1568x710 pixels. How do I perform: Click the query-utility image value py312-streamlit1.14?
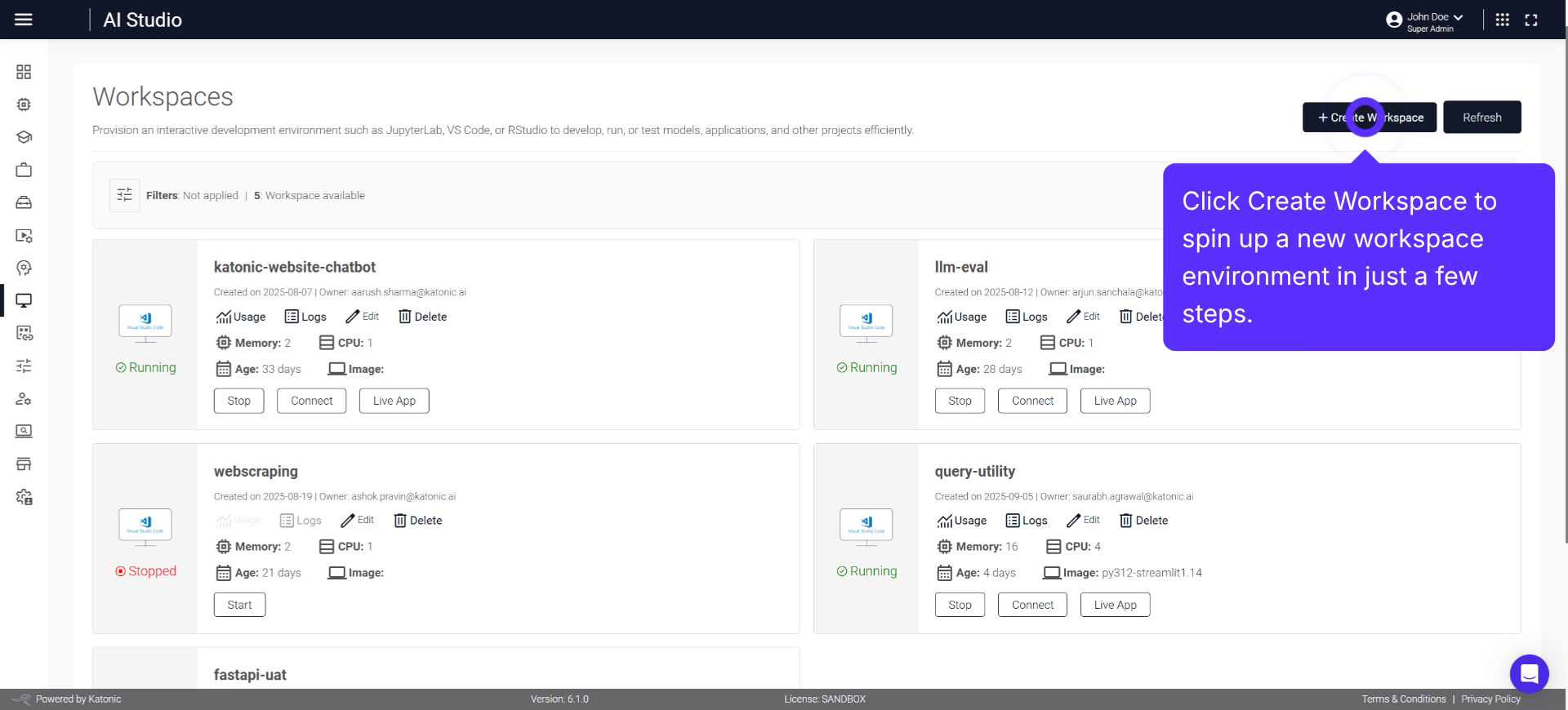1151,573
